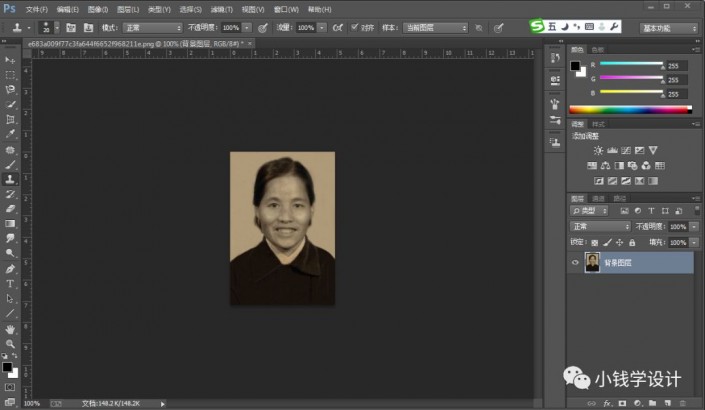Switch to the 样式 styles tab

click(598, 124)
